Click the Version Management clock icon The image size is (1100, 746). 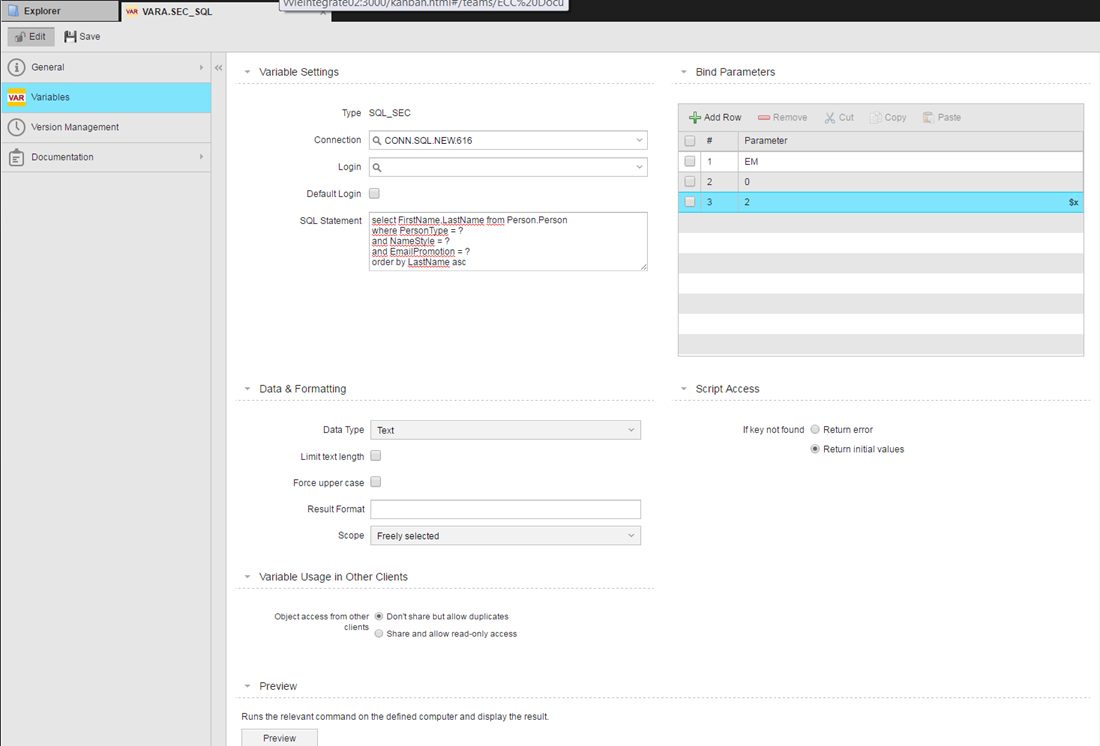click(x=16, y=127)
